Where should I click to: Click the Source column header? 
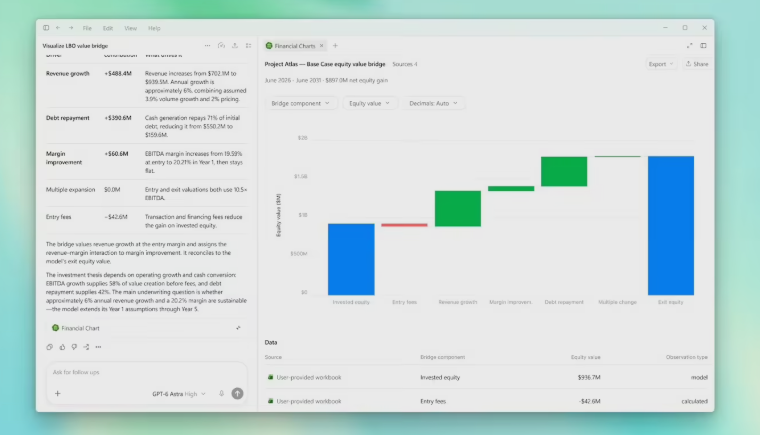273,357
